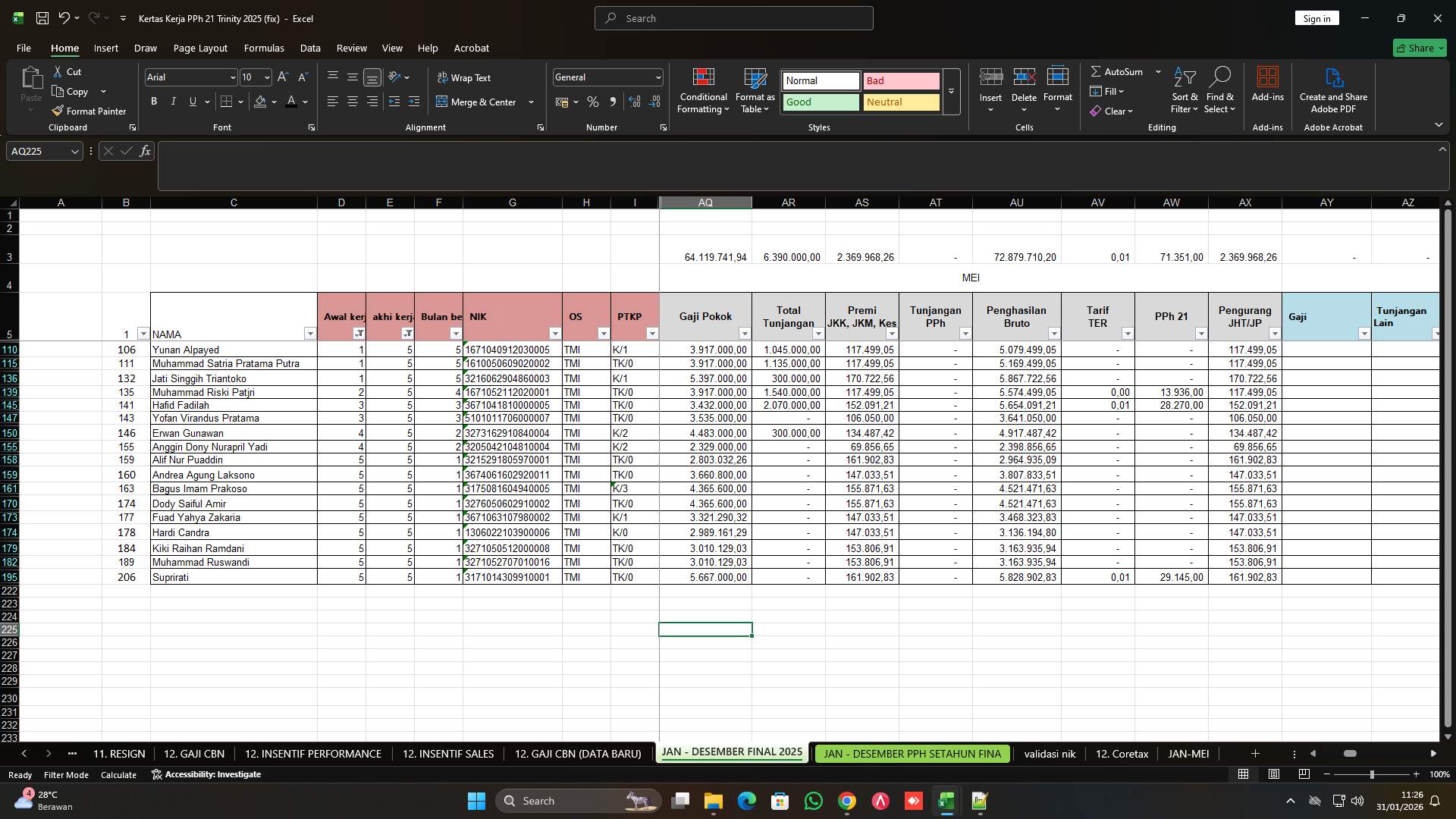This screenshot has height=819, width=1456.
Task: Open Conditional Formatting options
Action: 703,89
